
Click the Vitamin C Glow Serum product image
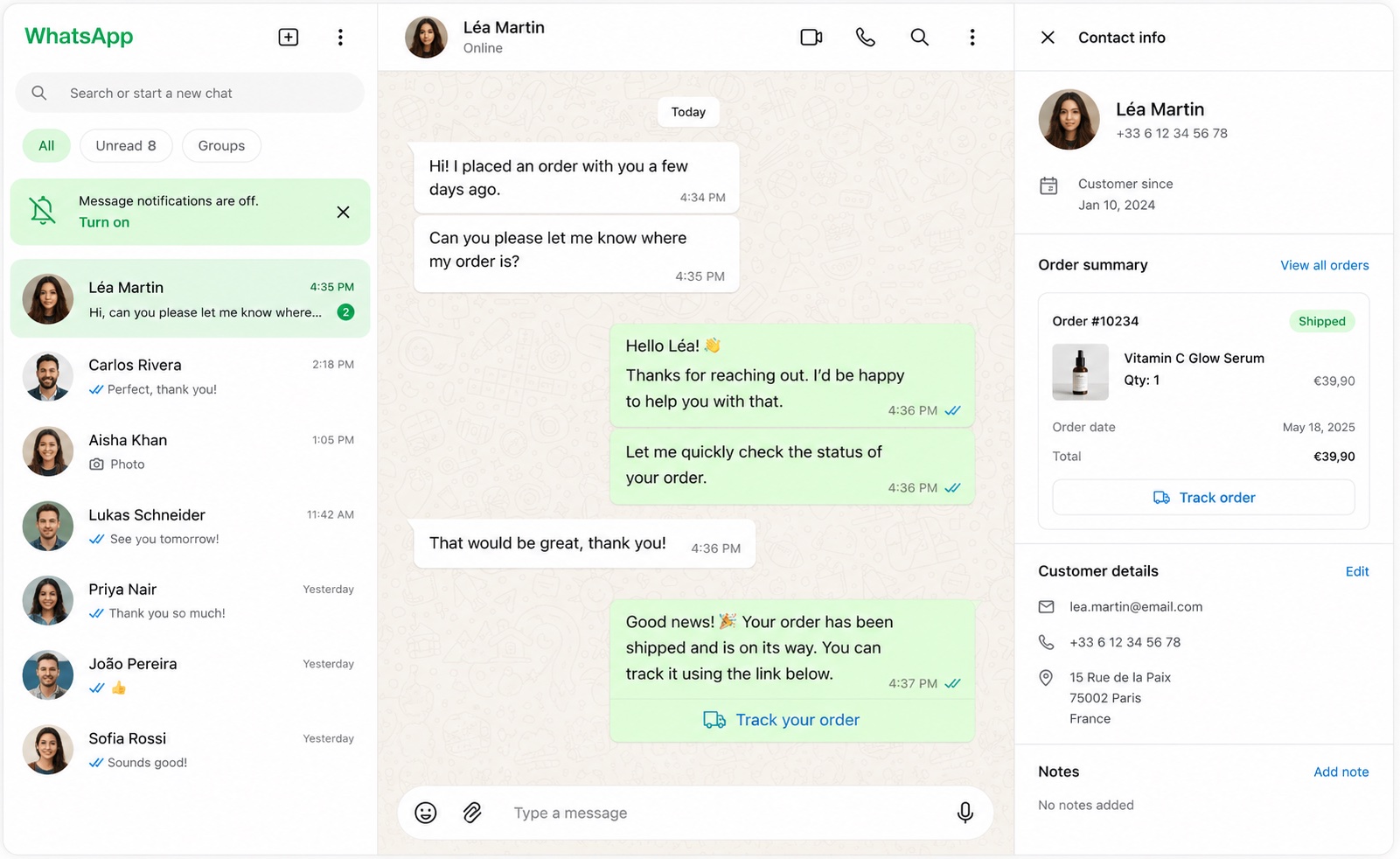point(1081,372)
